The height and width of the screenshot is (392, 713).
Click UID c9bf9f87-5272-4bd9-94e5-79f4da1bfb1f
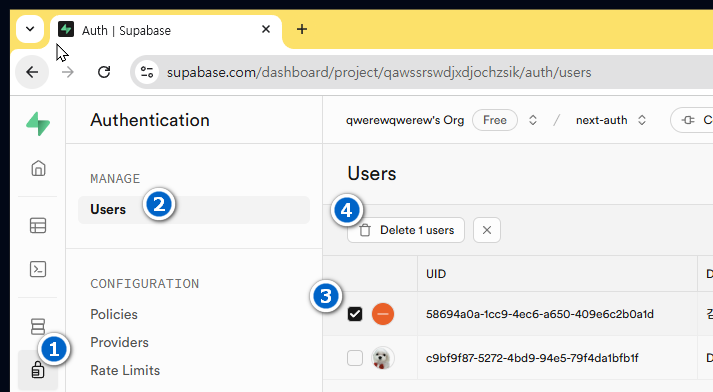[x=532, y=358]
